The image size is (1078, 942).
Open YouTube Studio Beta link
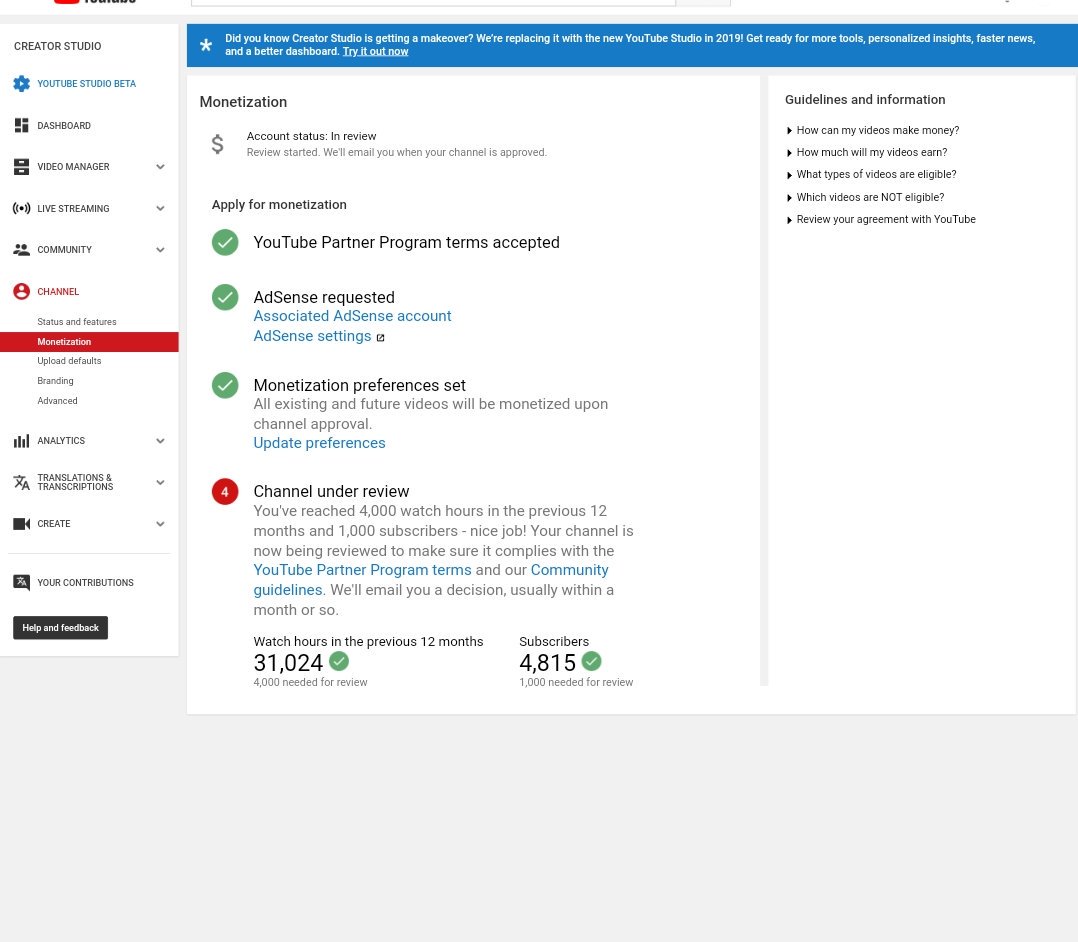(87, 84)
